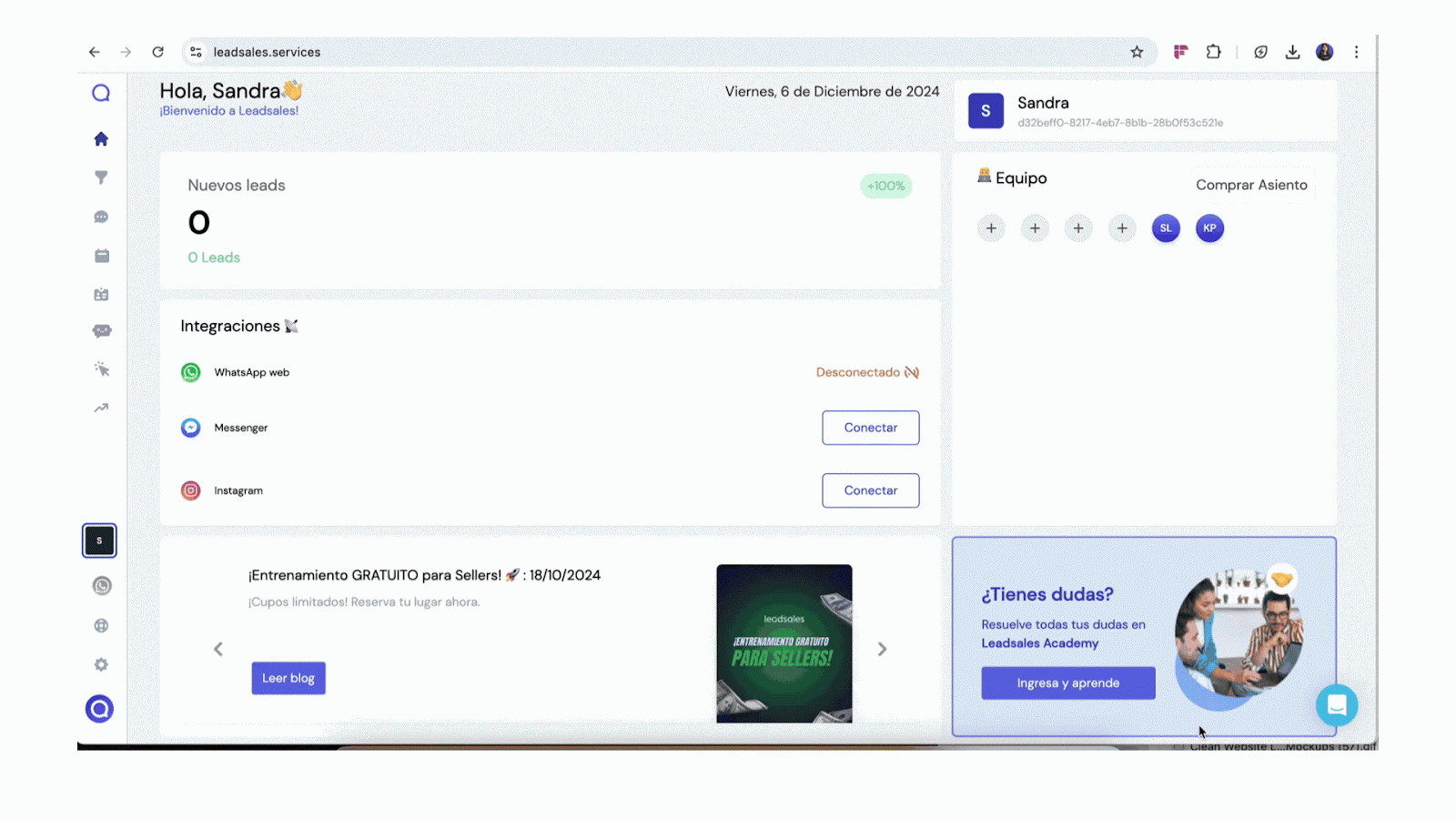
Task: Open the calendar icon in sidebar
Action: point(101,256)
